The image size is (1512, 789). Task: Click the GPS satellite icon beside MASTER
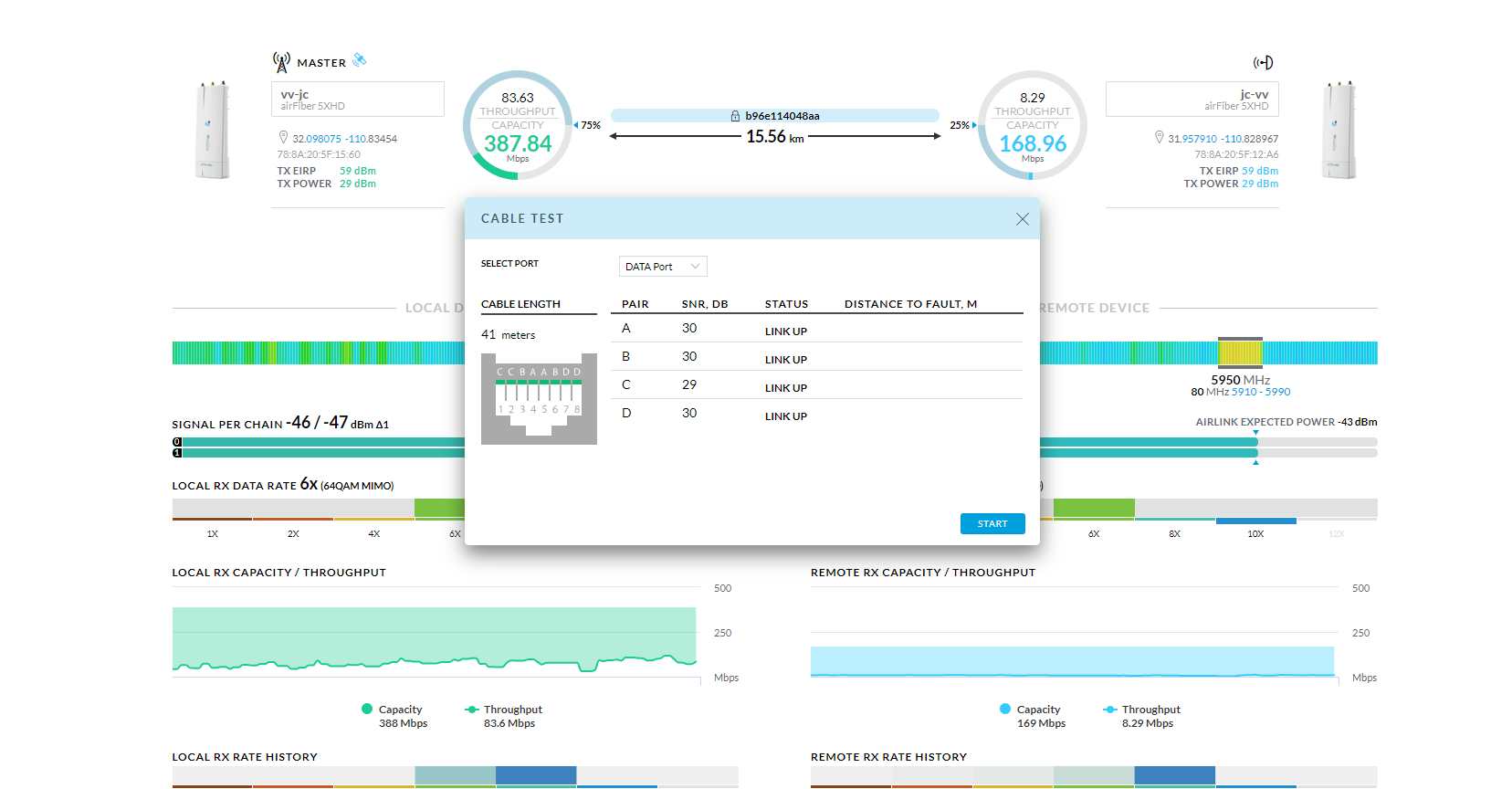coord(360,60)
